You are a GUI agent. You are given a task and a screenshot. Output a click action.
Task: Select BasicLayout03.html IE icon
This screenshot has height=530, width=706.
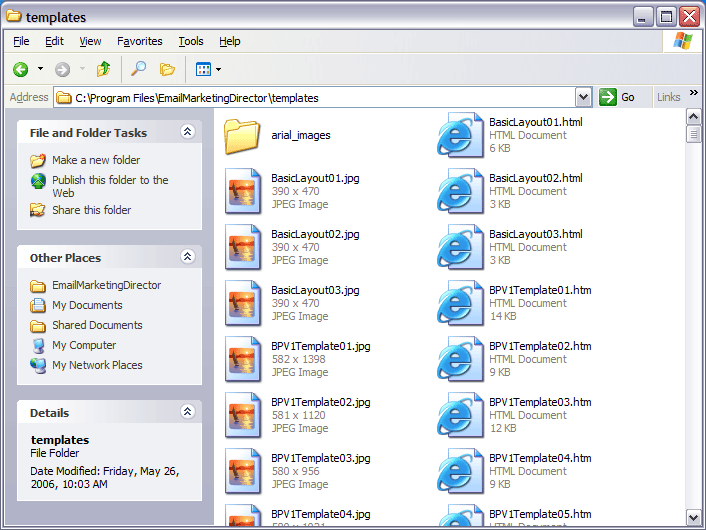click(460, 247)
